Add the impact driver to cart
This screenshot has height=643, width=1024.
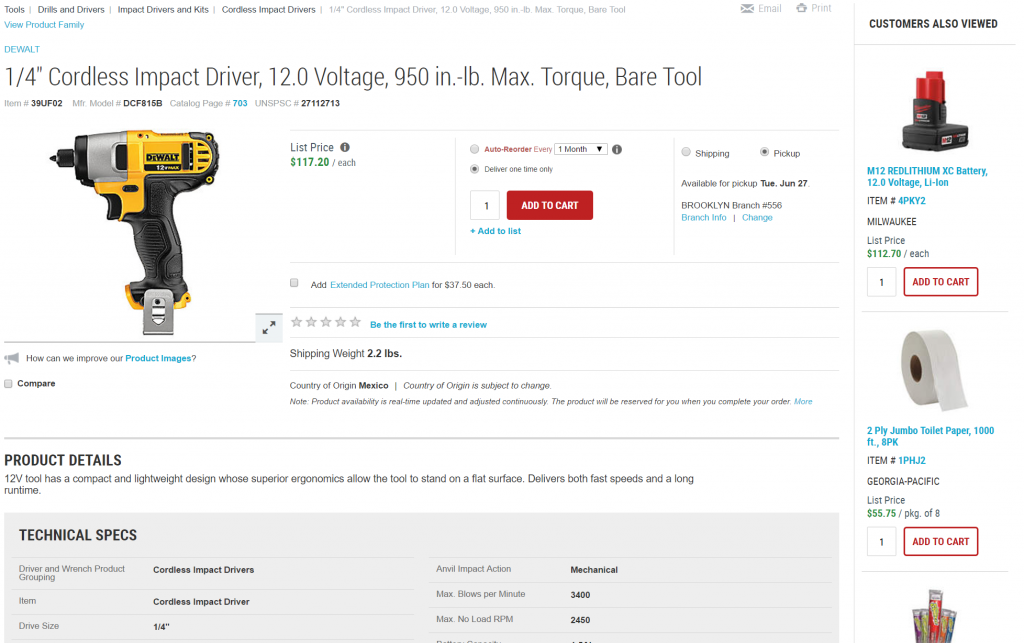(550, 205)
